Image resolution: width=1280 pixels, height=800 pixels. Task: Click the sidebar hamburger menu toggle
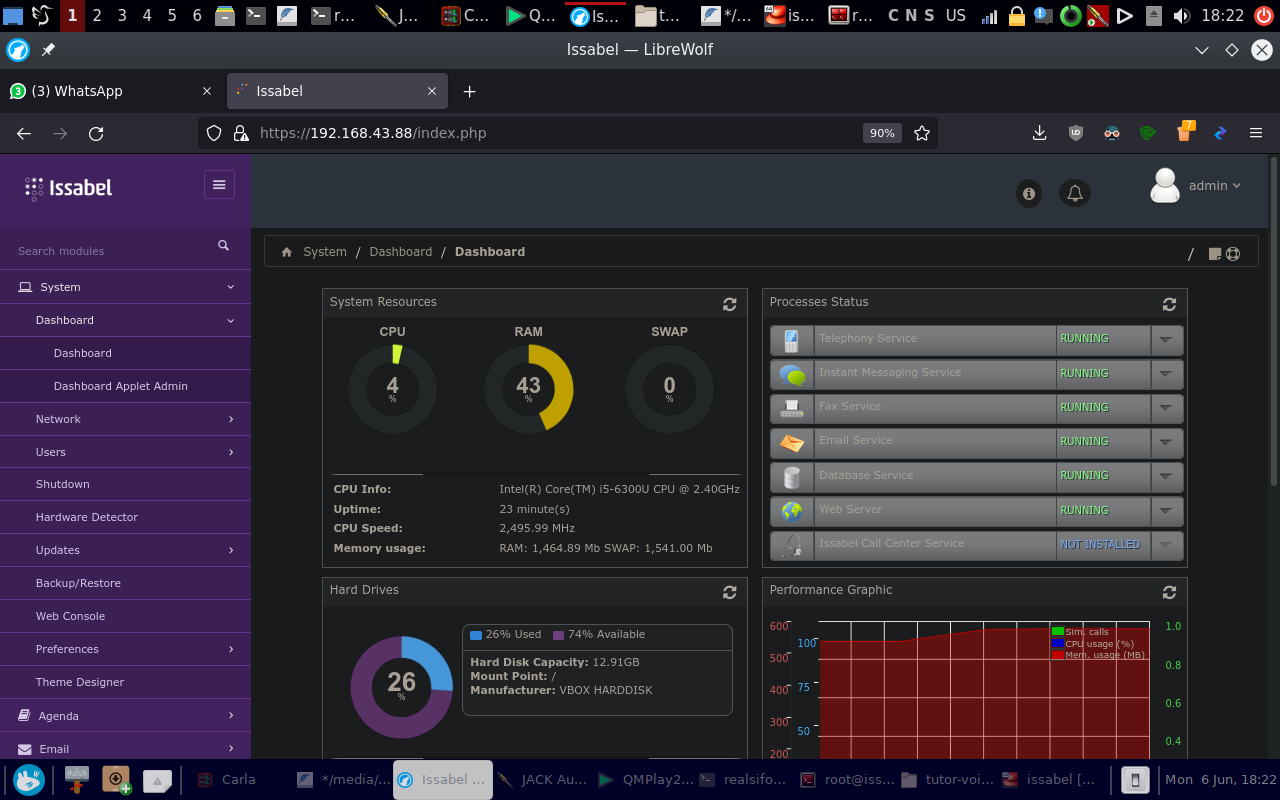tap(219, 184)
